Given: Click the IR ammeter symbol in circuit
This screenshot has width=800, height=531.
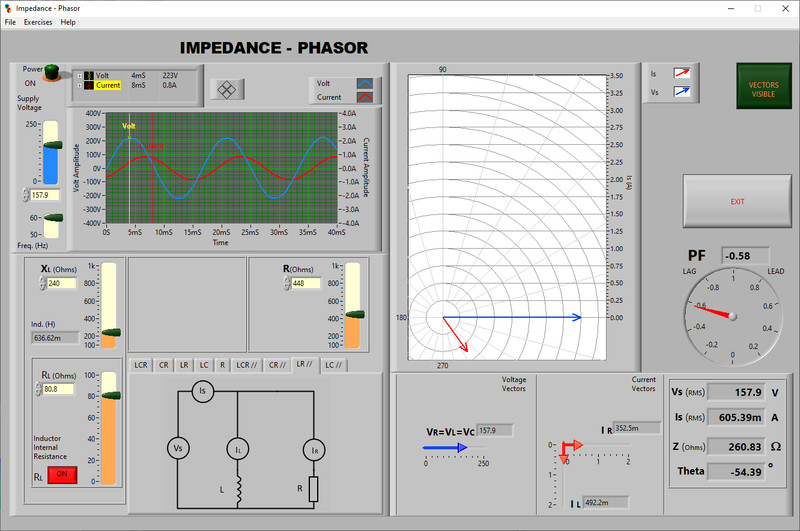Looking at the screenshot, I should 314,450.
